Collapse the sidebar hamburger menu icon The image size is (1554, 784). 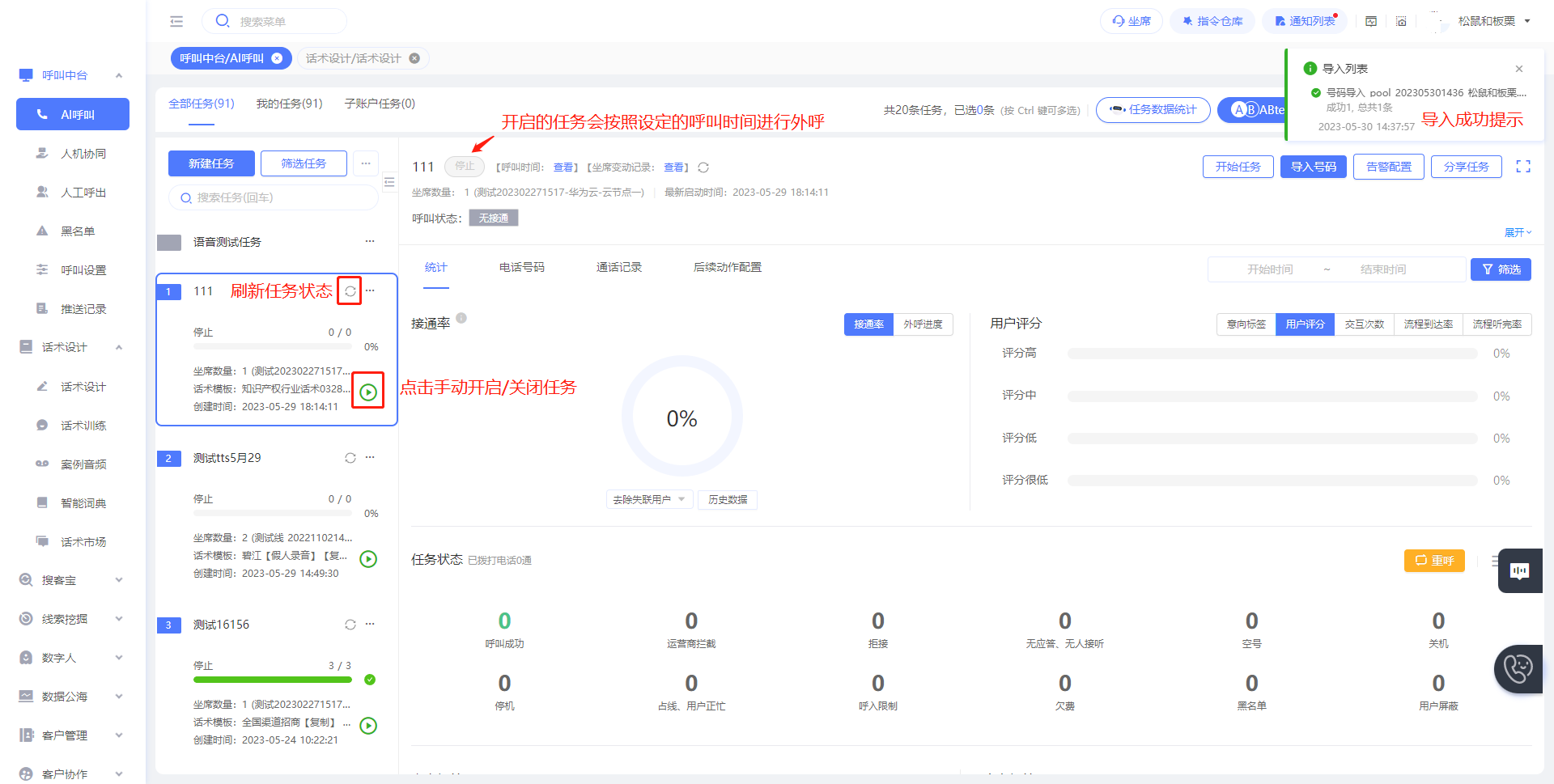[x=176, y=22]
